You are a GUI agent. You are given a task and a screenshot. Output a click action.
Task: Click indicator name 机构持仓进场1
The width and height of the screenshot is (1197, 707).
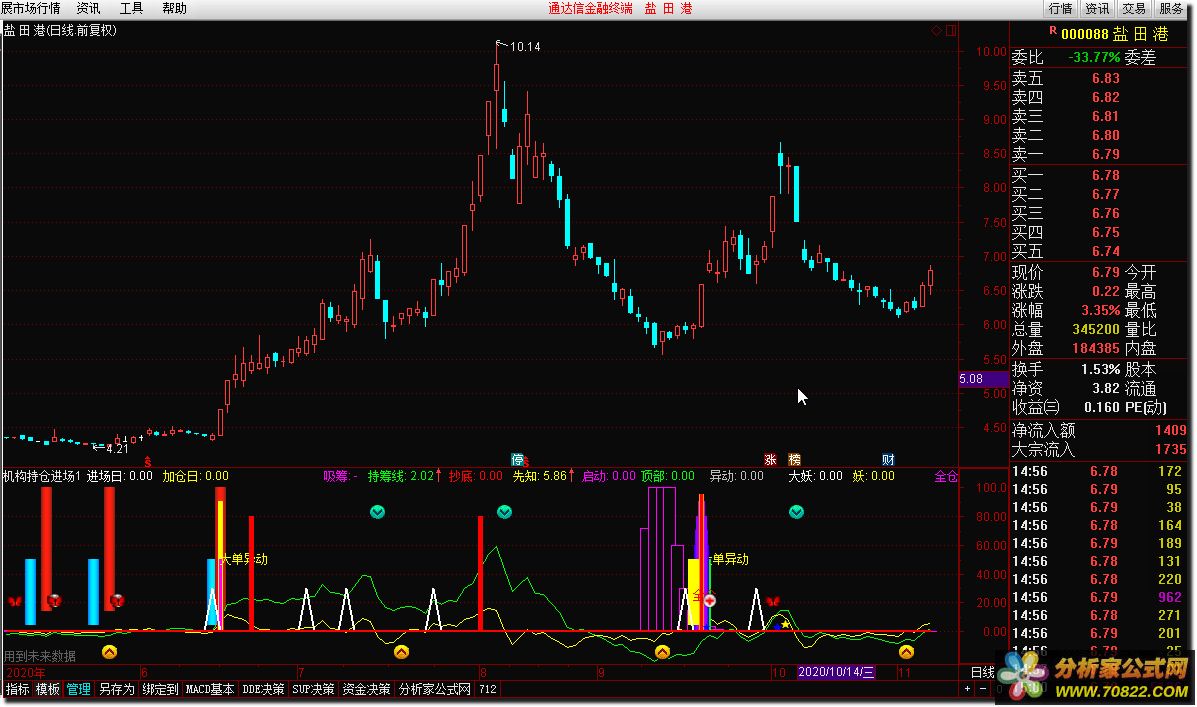coord(42,476)
